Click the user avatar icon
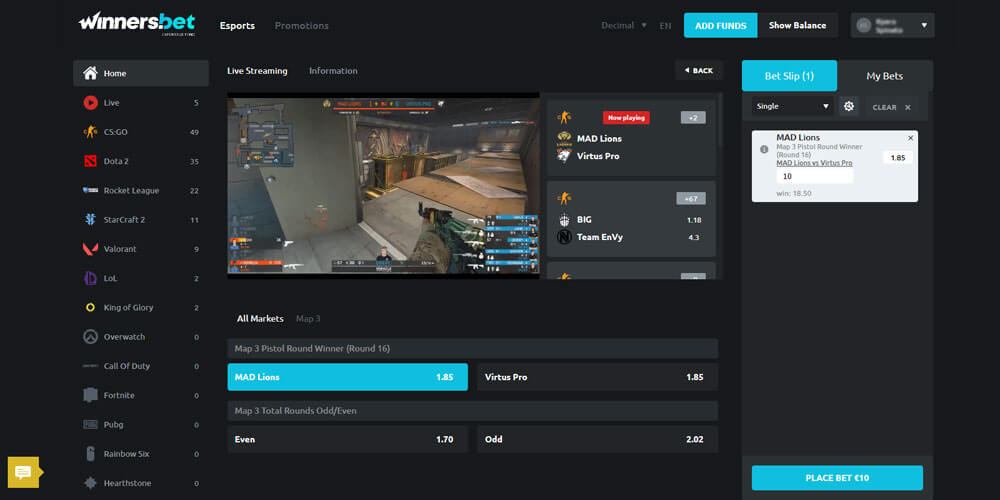 (x=864, y=26)
